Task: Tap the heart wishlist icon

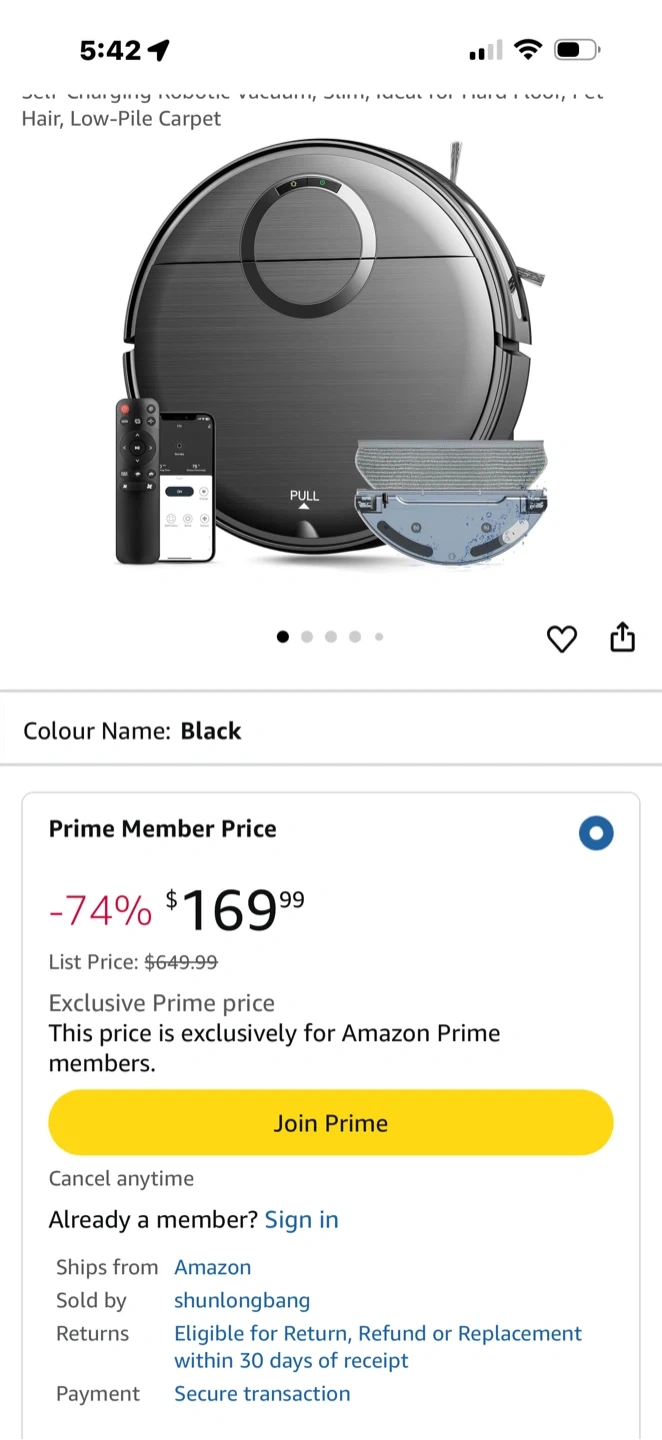Action: point(562,638)
